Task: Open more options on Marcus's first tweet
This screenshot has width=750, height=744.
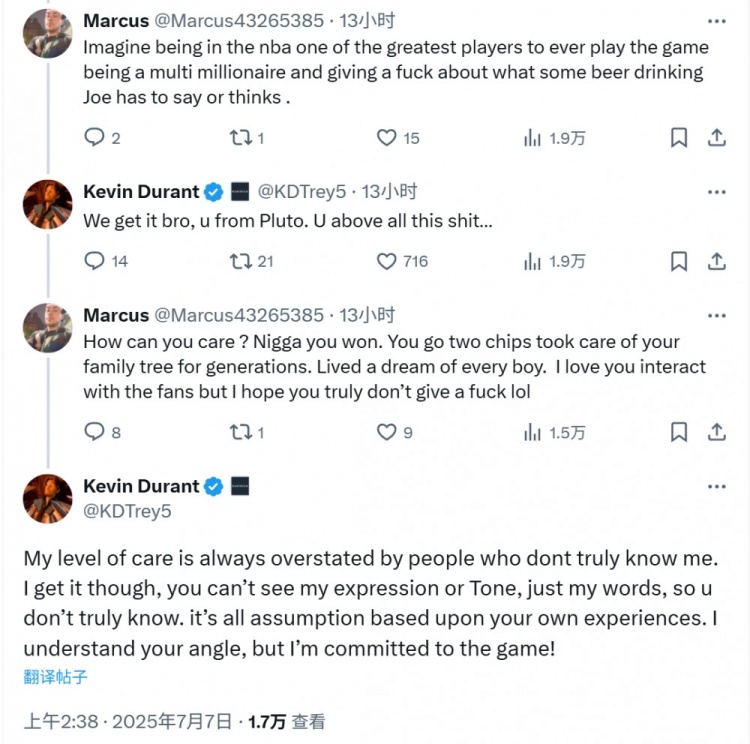Action: click(x=716, y=21)
